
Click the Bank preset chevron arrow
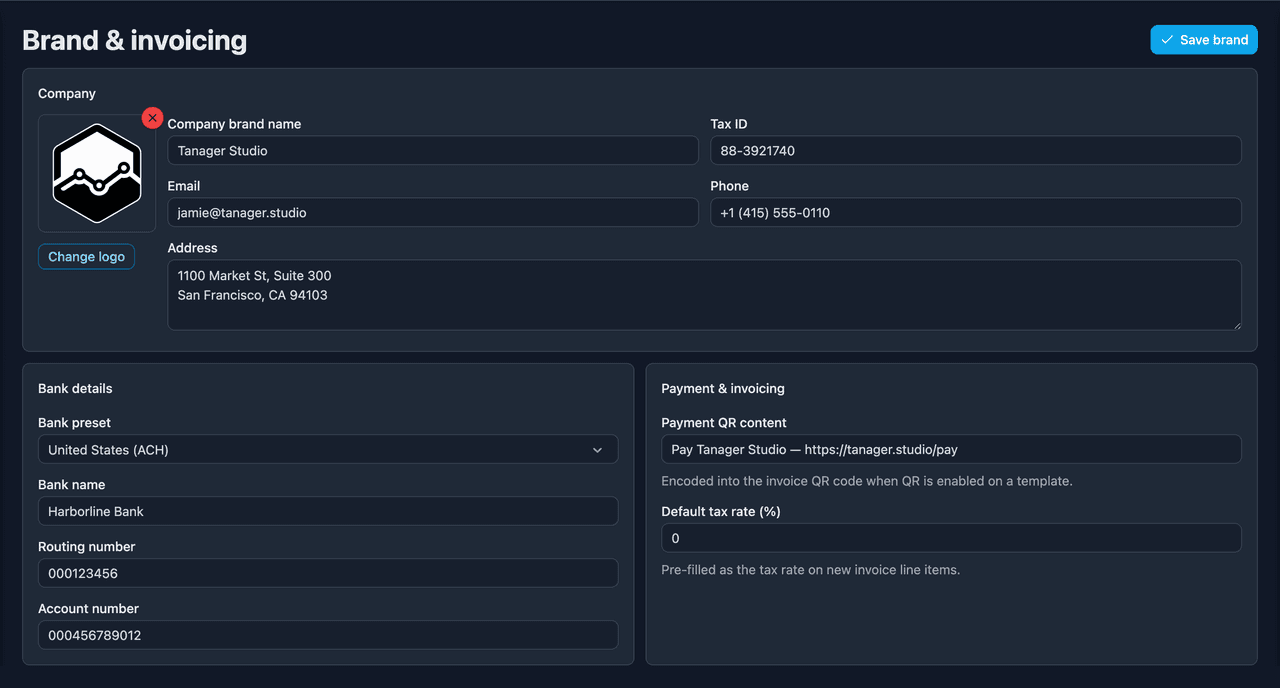click(598, 450)
